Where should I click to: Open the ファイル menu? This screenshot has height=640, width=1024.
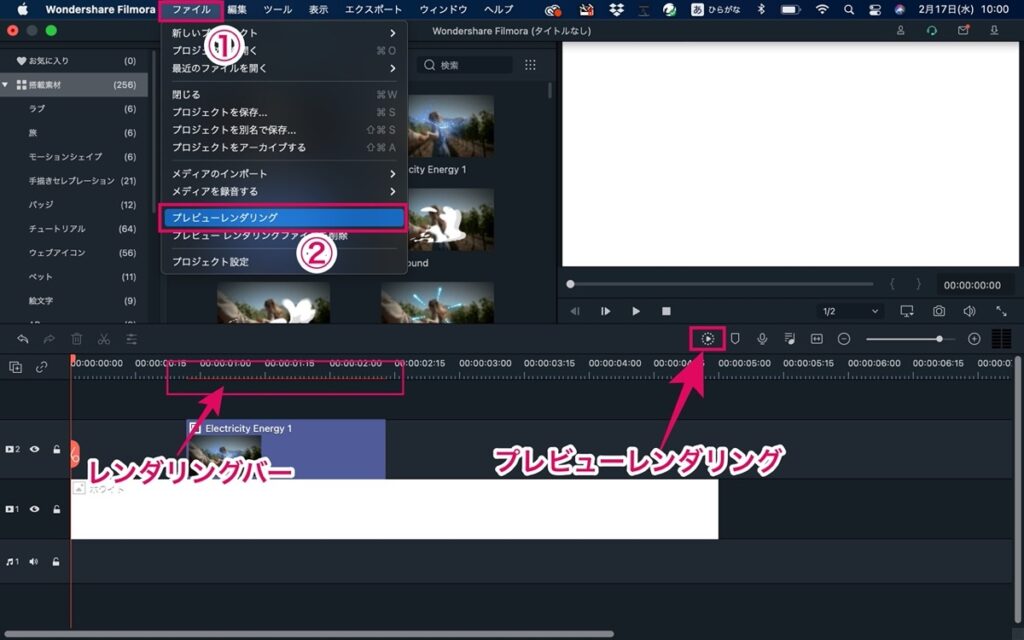[x=191, y=10]
